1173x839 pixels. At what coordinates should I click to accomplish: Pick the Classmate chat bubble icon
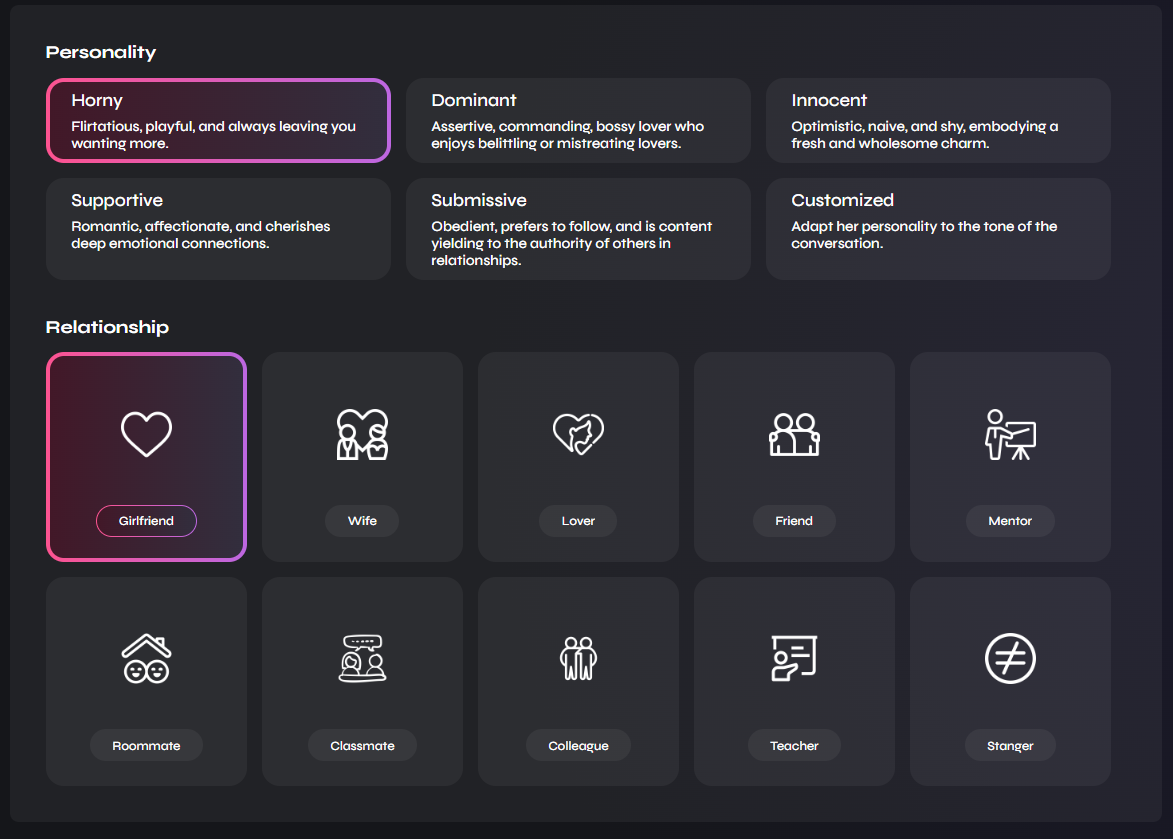coord(362,659)
